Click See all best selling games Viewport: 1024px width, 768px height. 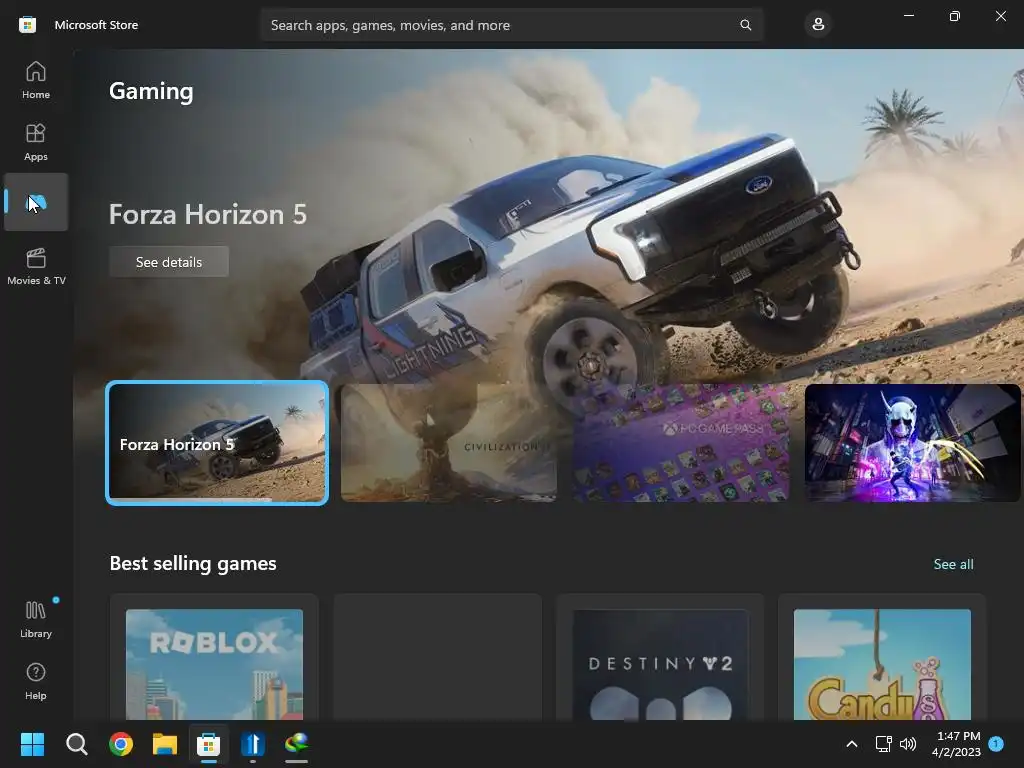(x=953, y=564)
